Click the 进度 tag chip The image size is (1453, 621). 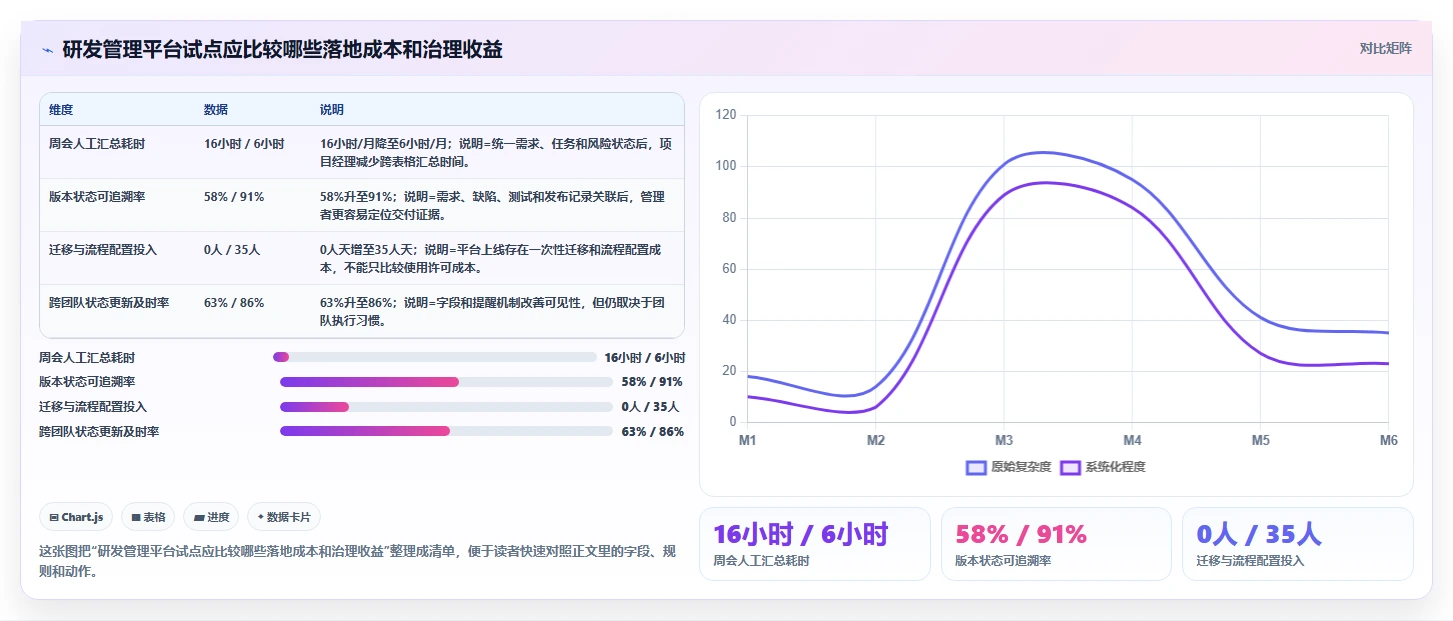[211, 517]
